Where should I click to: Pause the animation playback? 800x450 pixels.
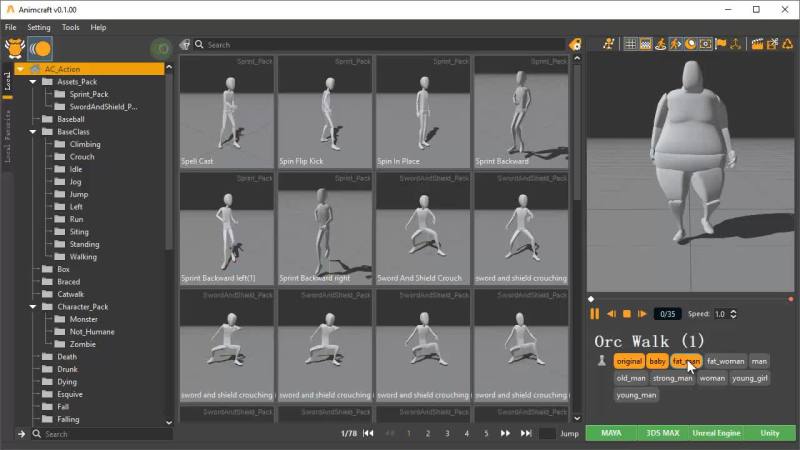tap(594, 314)
